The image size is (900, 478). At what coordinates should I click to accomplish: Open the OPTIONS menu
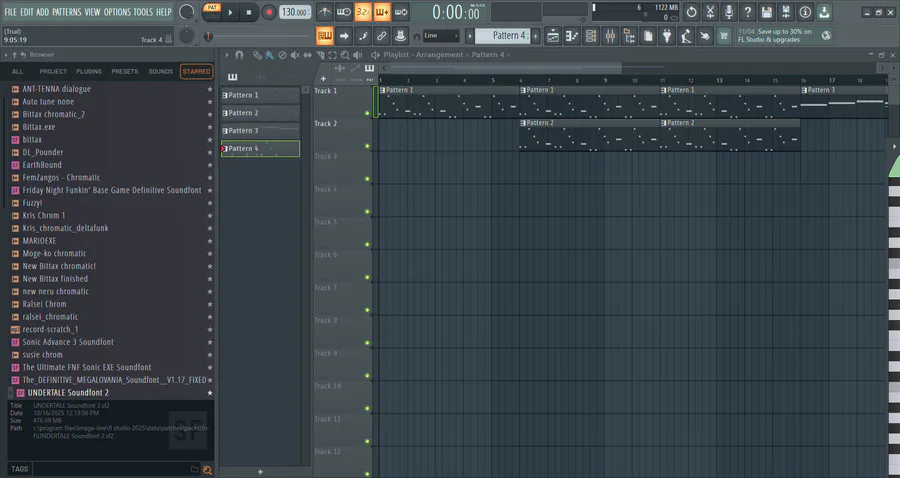(117, 12)
